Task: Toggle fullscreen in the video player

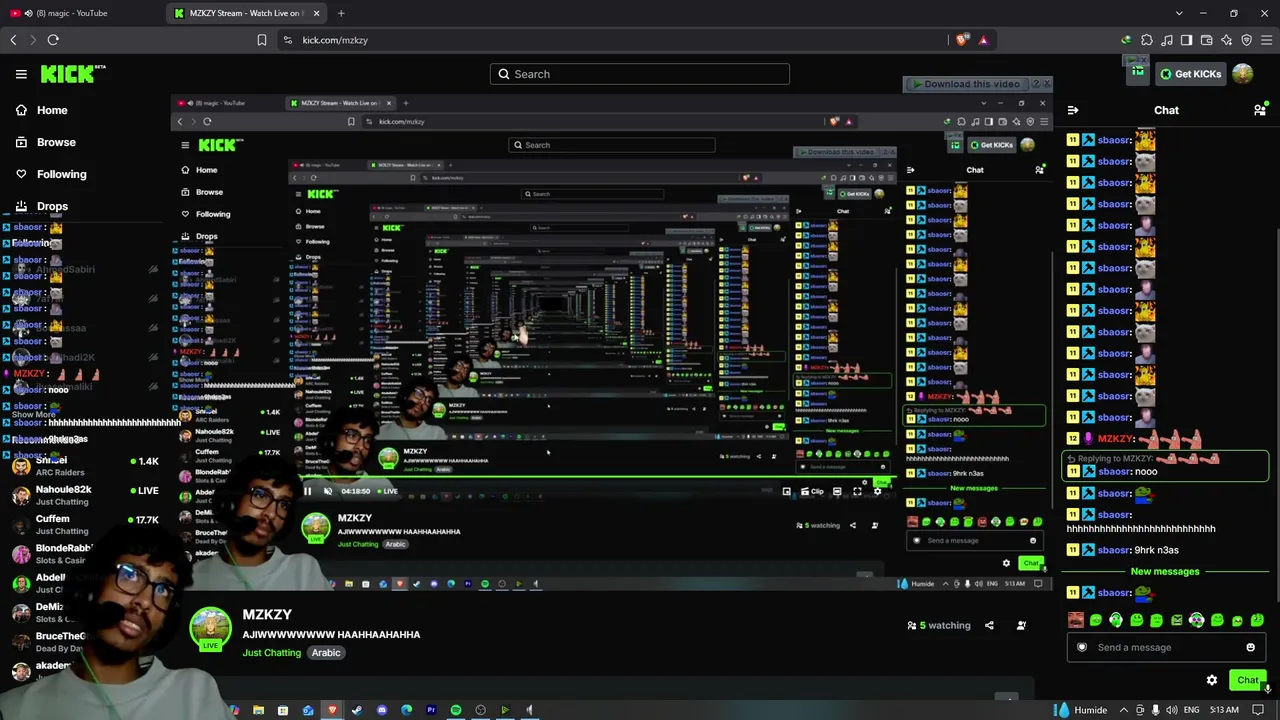Action: pyautogui.click(x=857, y=491)
